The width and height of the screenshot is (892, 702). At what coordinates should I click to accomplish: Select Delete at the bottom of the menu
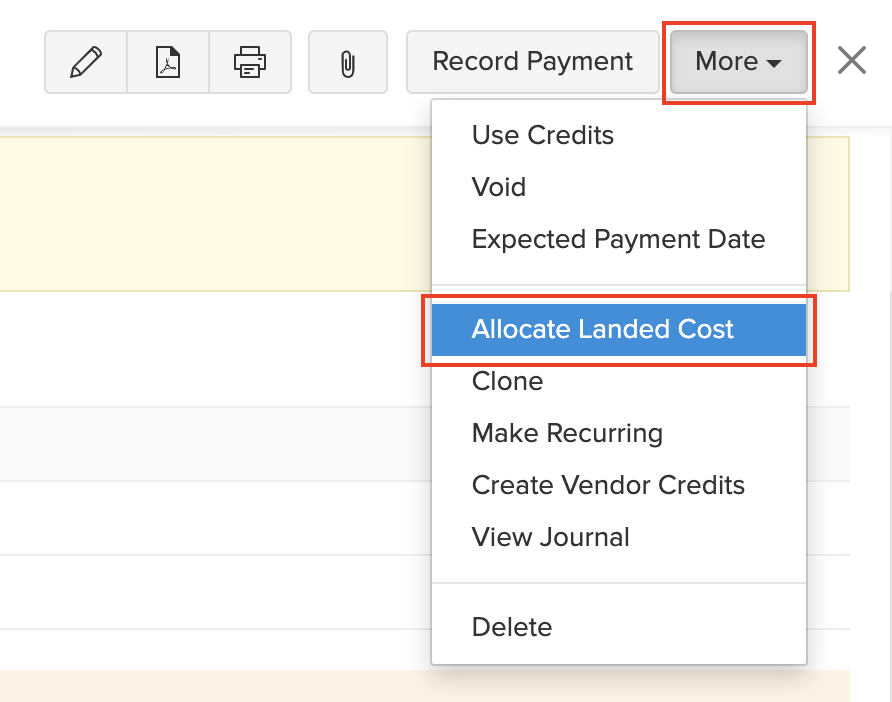512,627
